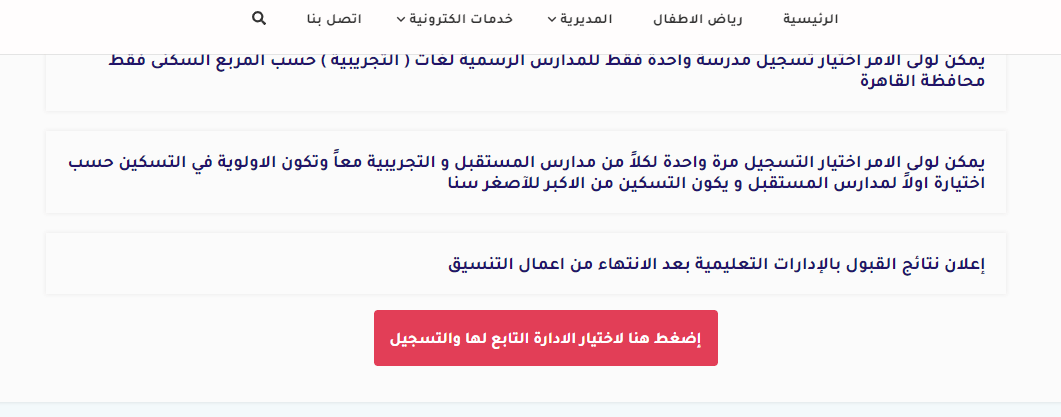The height and width of the screenshot is (417, 1061).
Task: Click red button إضغط هنا لاختيار الادارة
Action: coord(545,338)
